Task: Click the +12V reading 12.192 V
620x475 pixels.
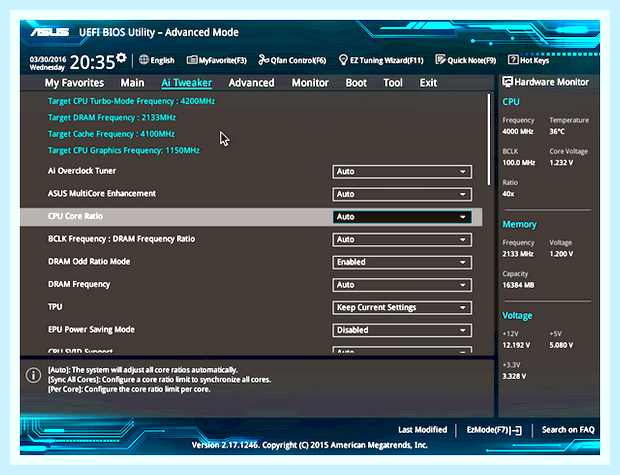Action: pyautogui.click(x=516, y=345)
